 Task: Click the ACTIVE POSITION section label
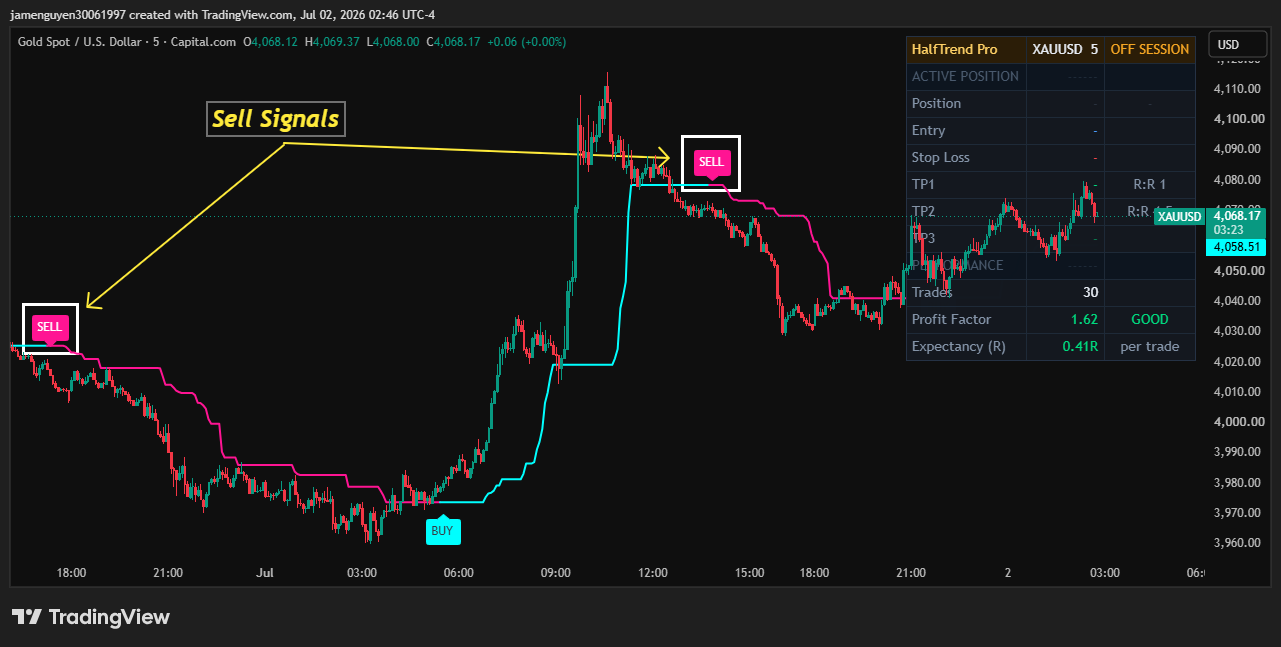pos(965,76)
